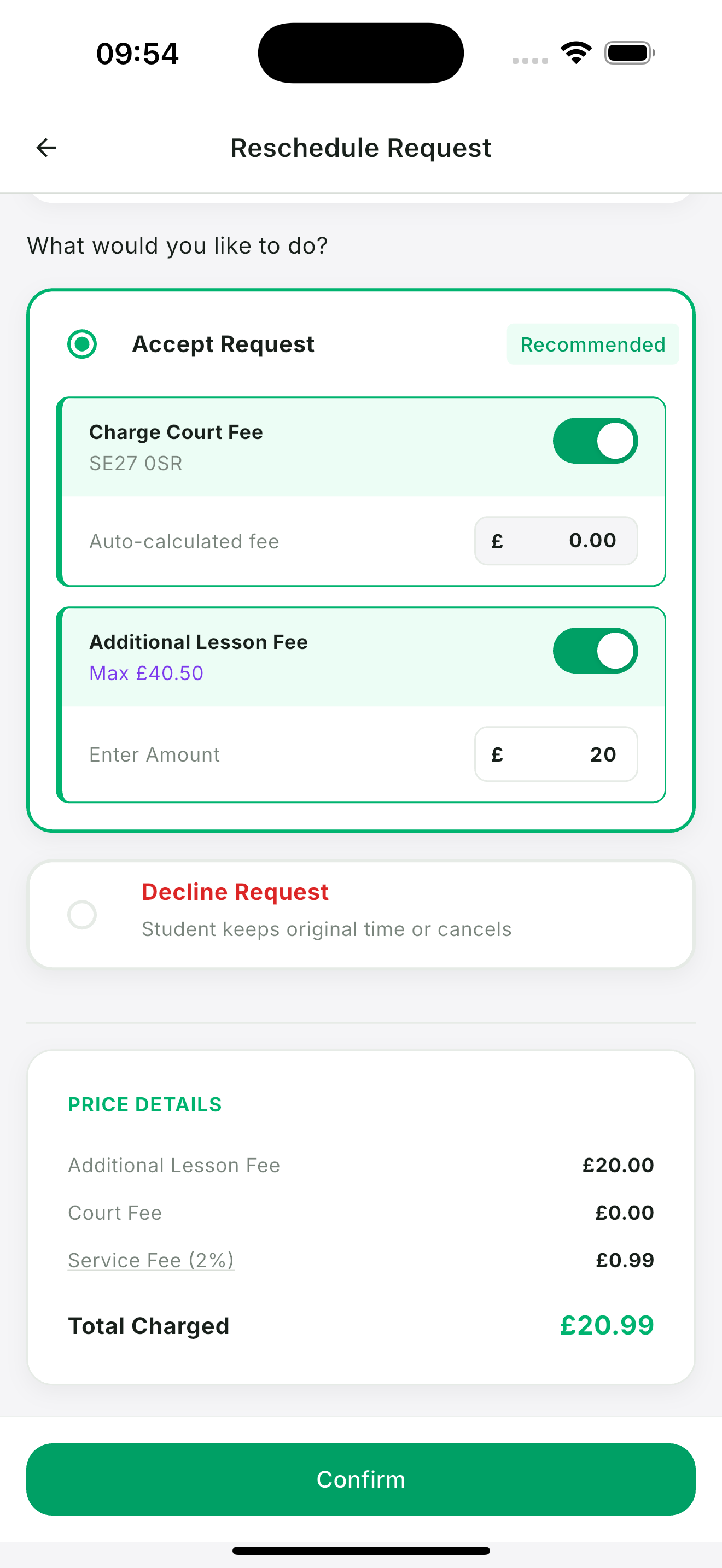Click the auto-calculated court fee field
722x1568 pixels.
point(556,541)
